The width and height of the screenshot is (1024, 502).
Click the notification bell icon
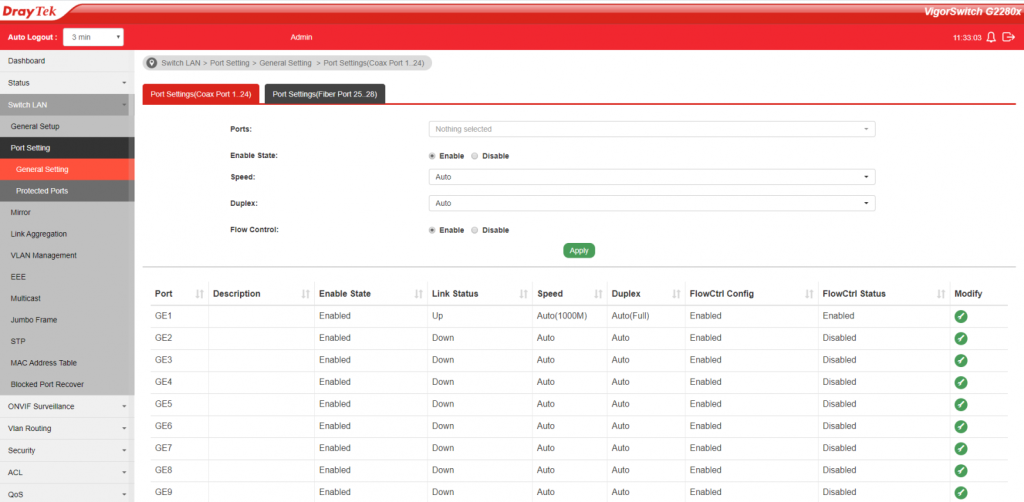pos(991,37)
